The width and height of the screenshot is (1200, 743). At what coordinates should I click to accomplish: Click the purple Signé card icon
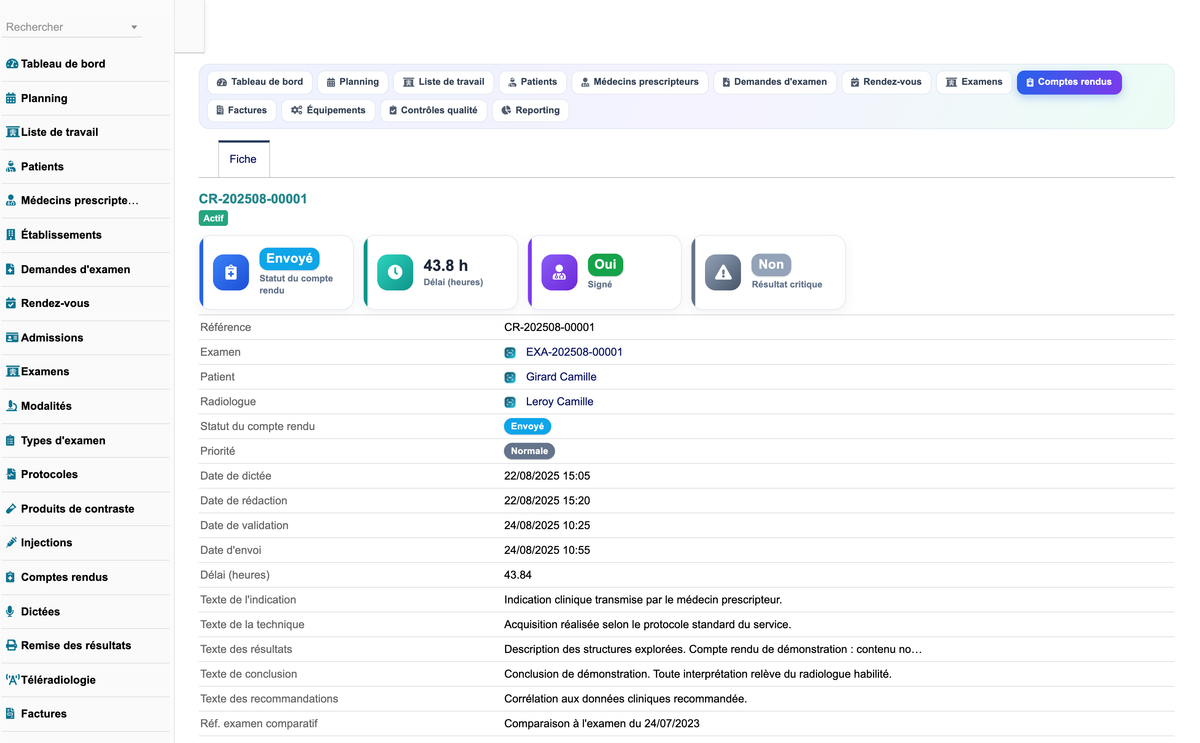click(559, 272)
